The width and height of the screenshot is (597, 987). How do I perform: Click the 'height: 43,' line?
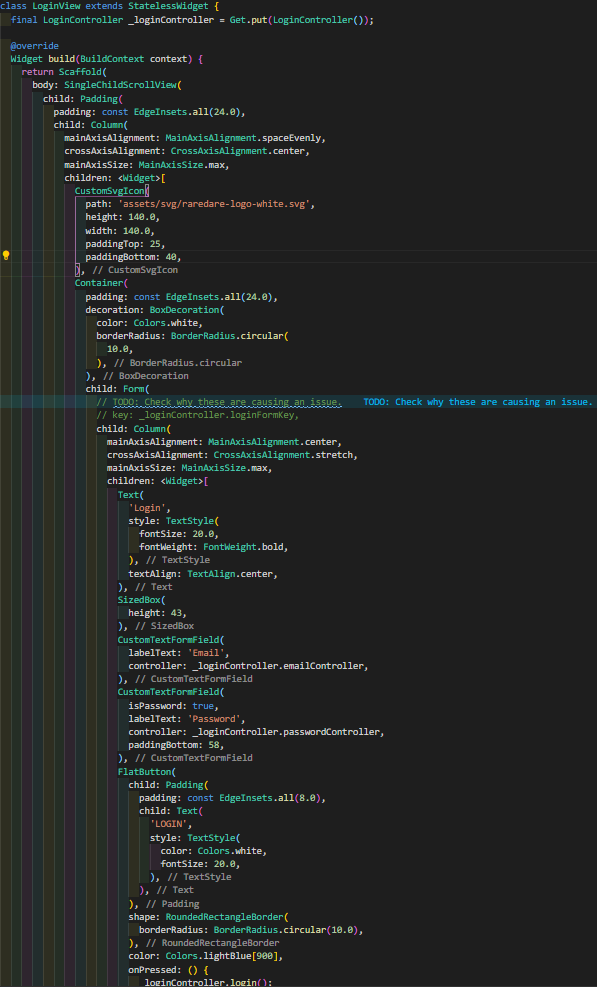157,613
